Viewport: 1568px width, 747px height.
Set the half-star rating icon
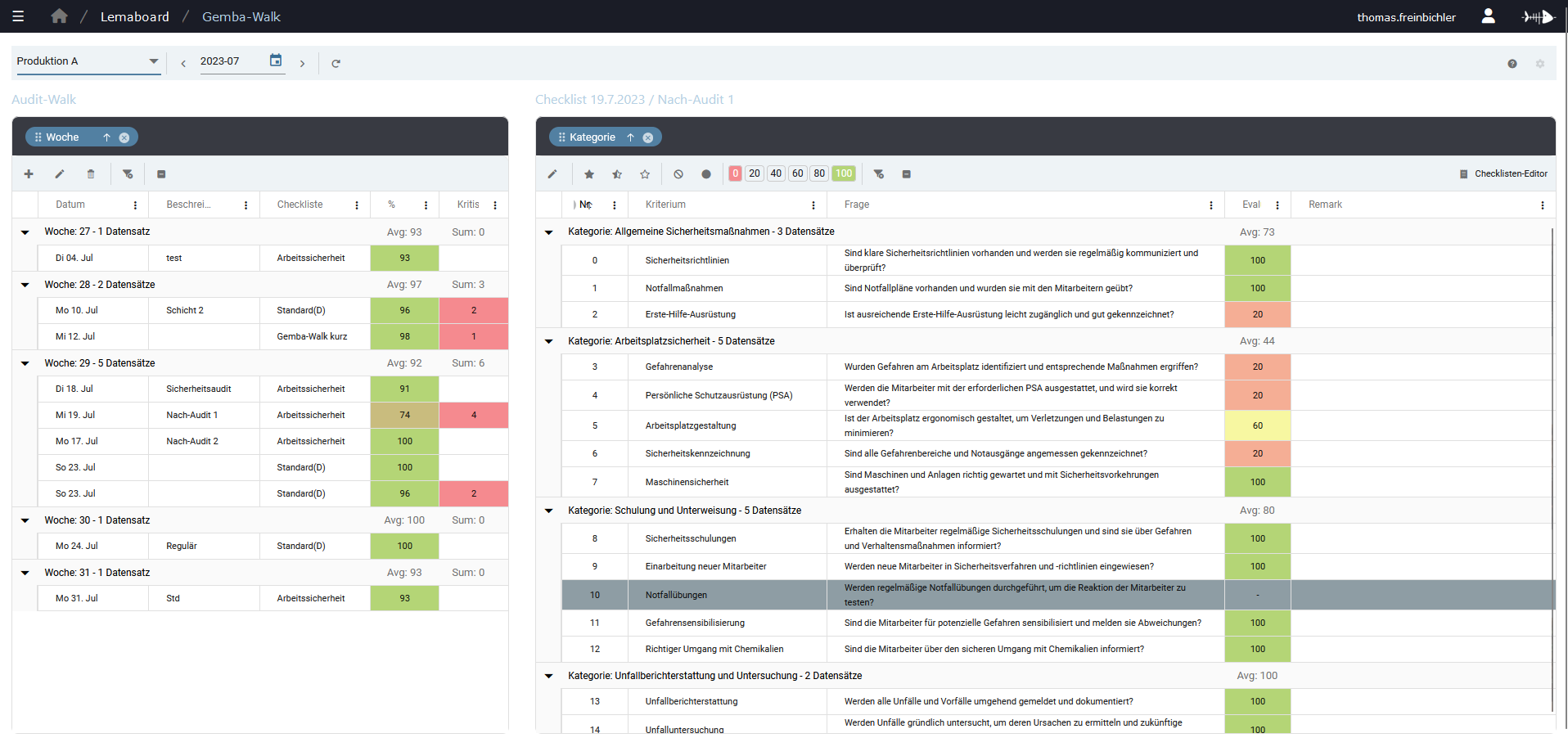coord(617,174)
